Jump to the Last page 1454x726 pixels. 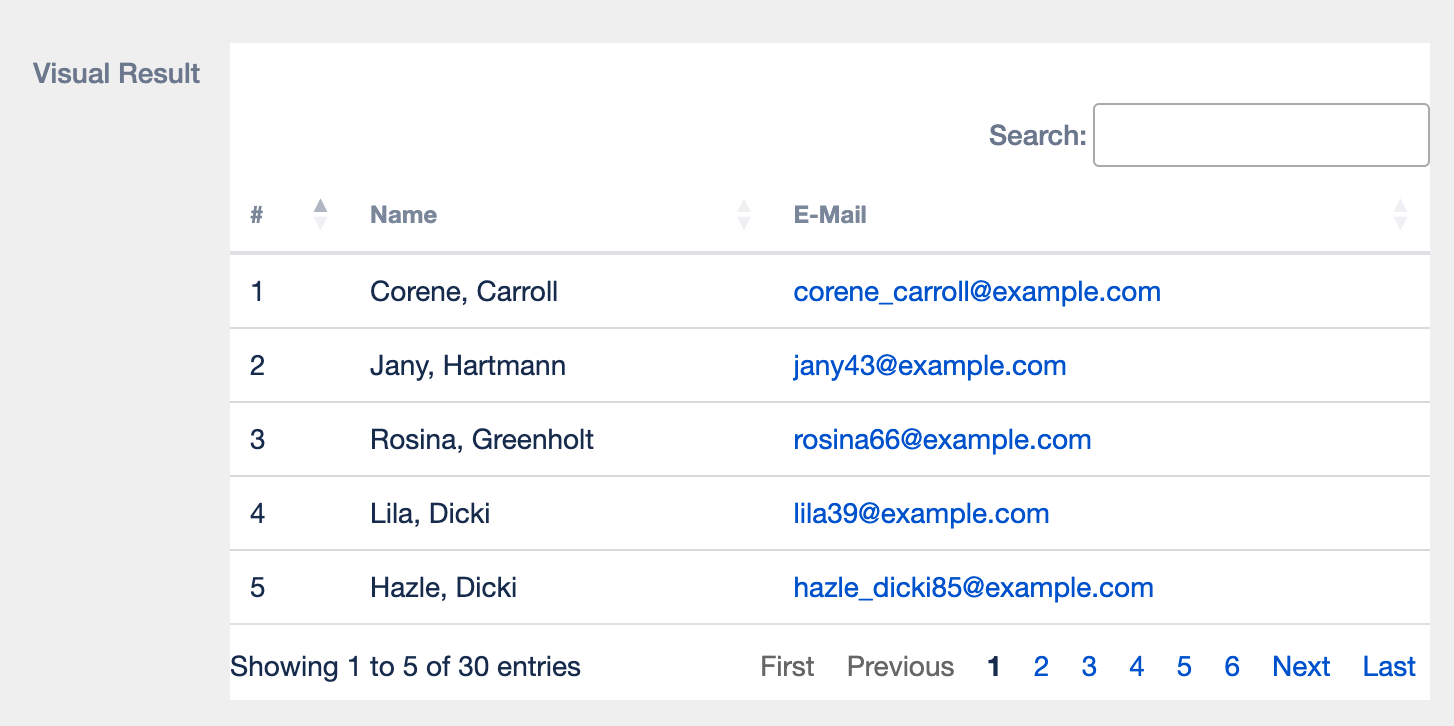tap(1389, 667)
